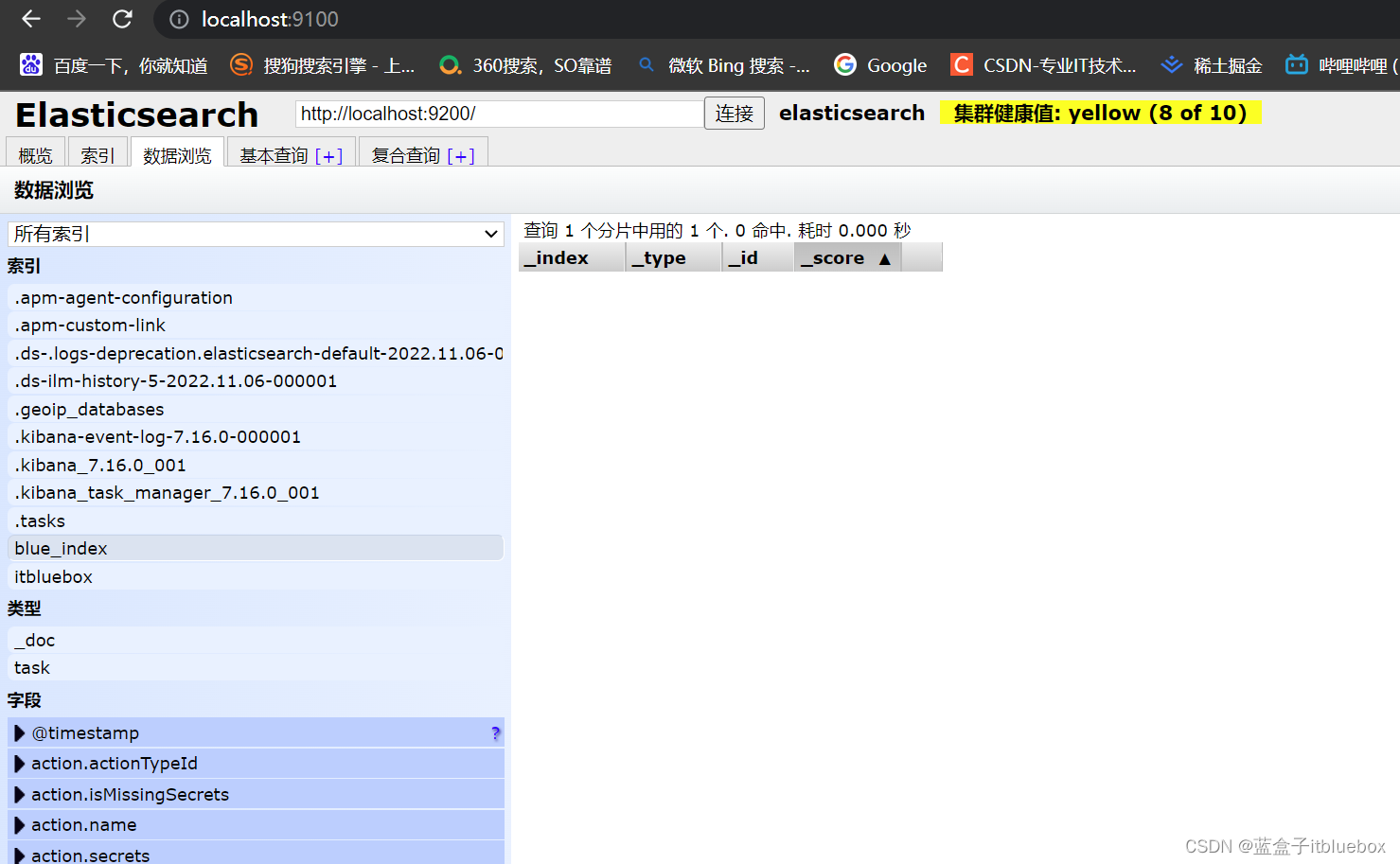
Task: Switch to the 索引 tab
Action: (97, 154)
